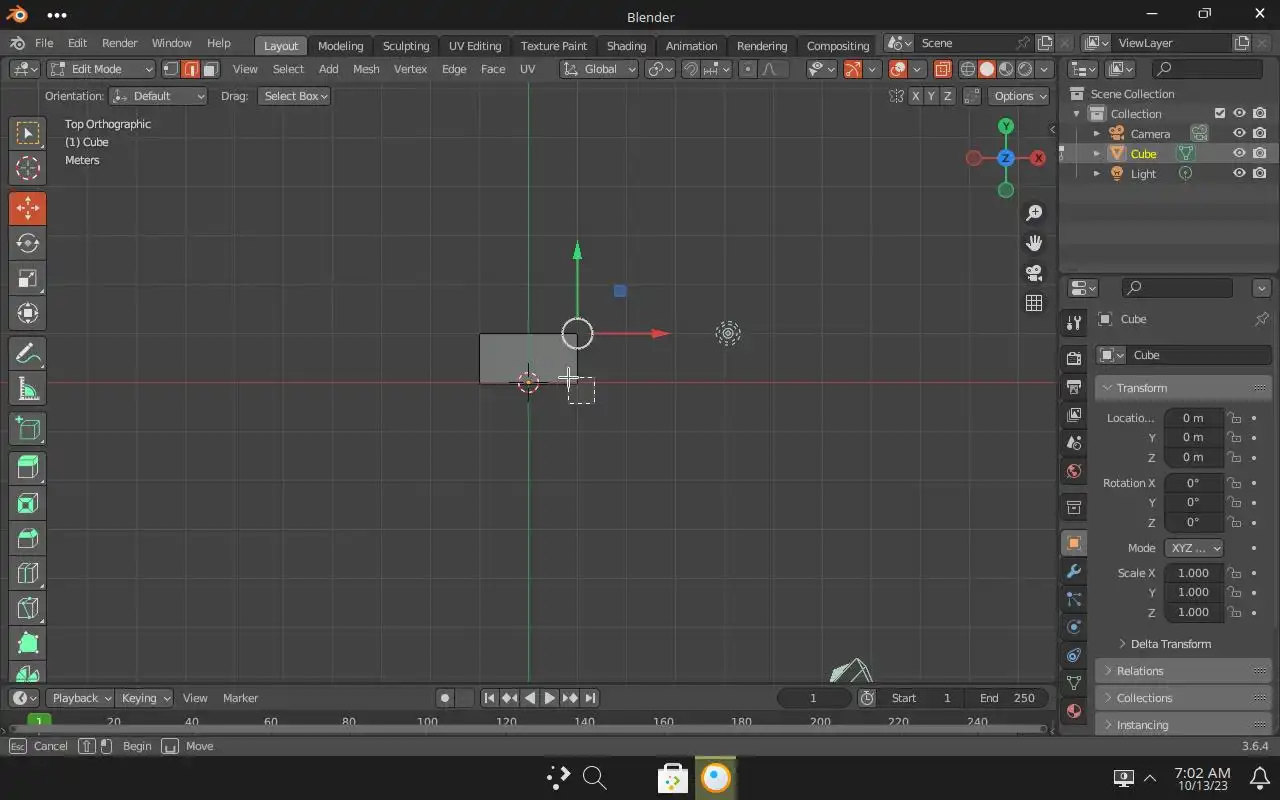Screen dimensions: 1280x800
Task: Select the Knife tool
Action: point(28,608)
